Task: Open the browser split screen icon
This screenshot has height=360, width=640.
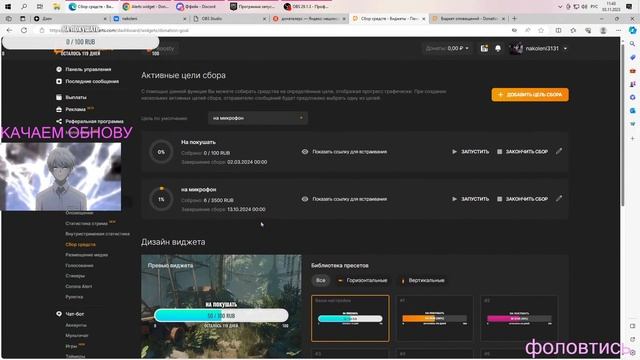Action: point(558,30)
